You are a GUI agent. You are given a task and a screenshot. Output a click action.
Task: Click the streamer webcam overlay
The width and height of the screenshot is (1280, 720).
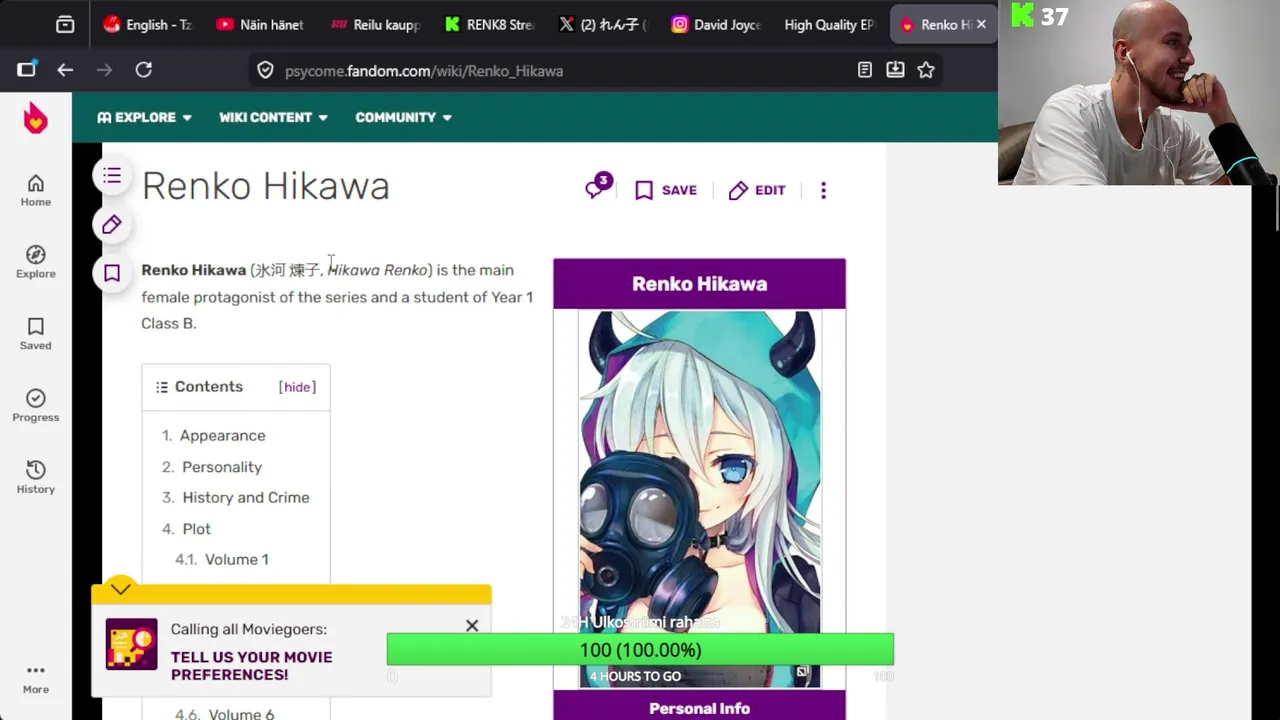1138,92
